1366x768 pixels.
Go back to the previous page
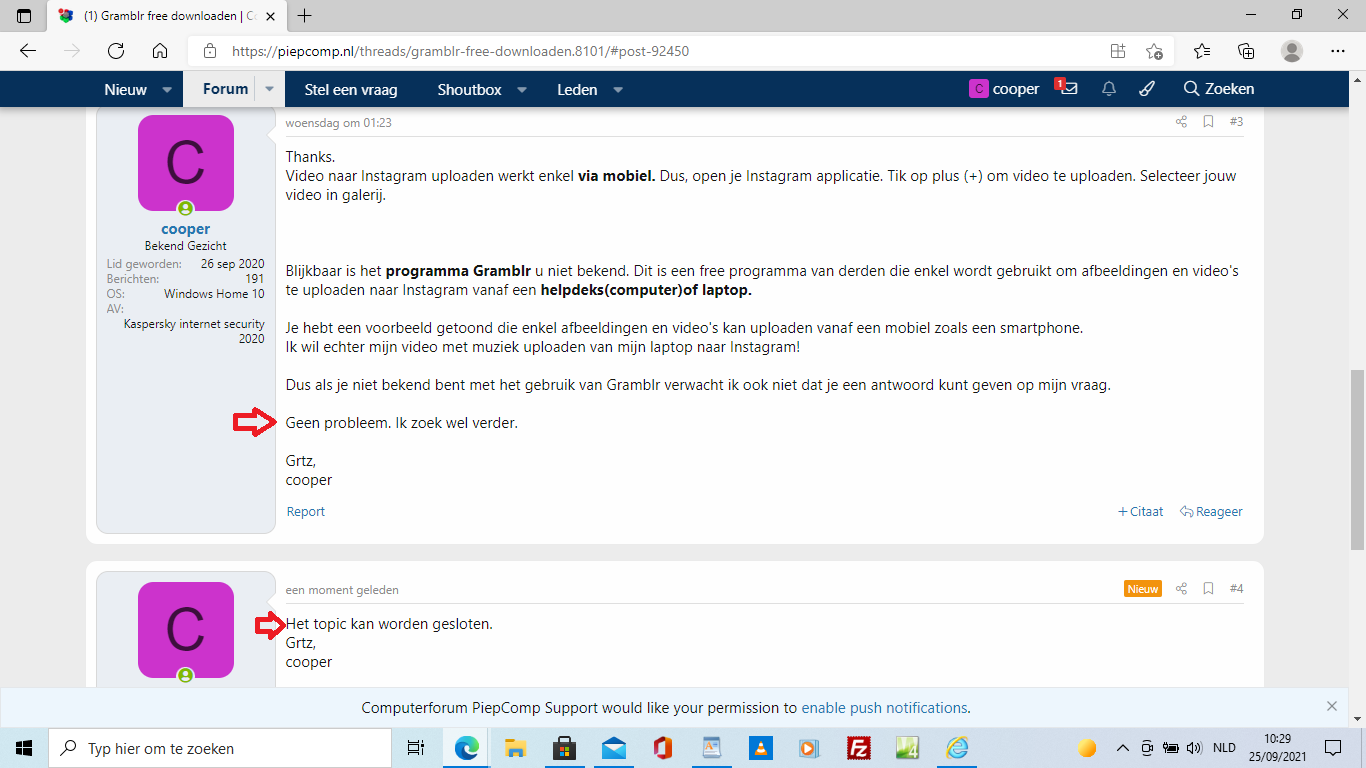pyautogui.click(x=27, y=51)
